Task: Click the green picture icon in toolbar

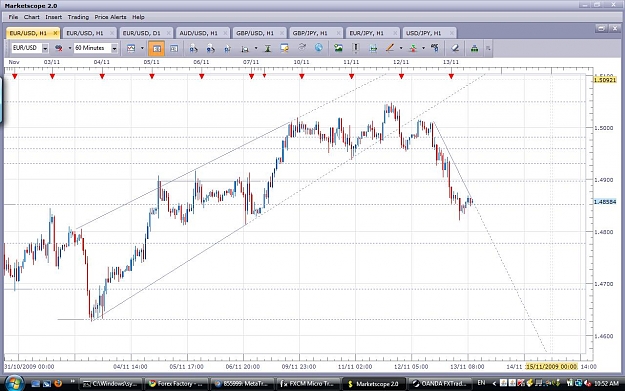Action: (338, 48)
